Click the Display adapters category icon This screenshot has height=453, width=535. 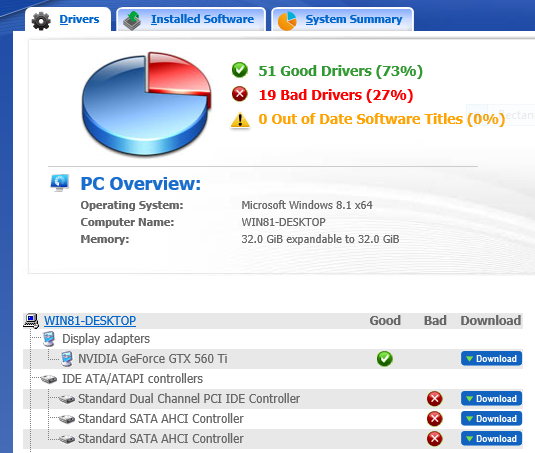point(49,339)
